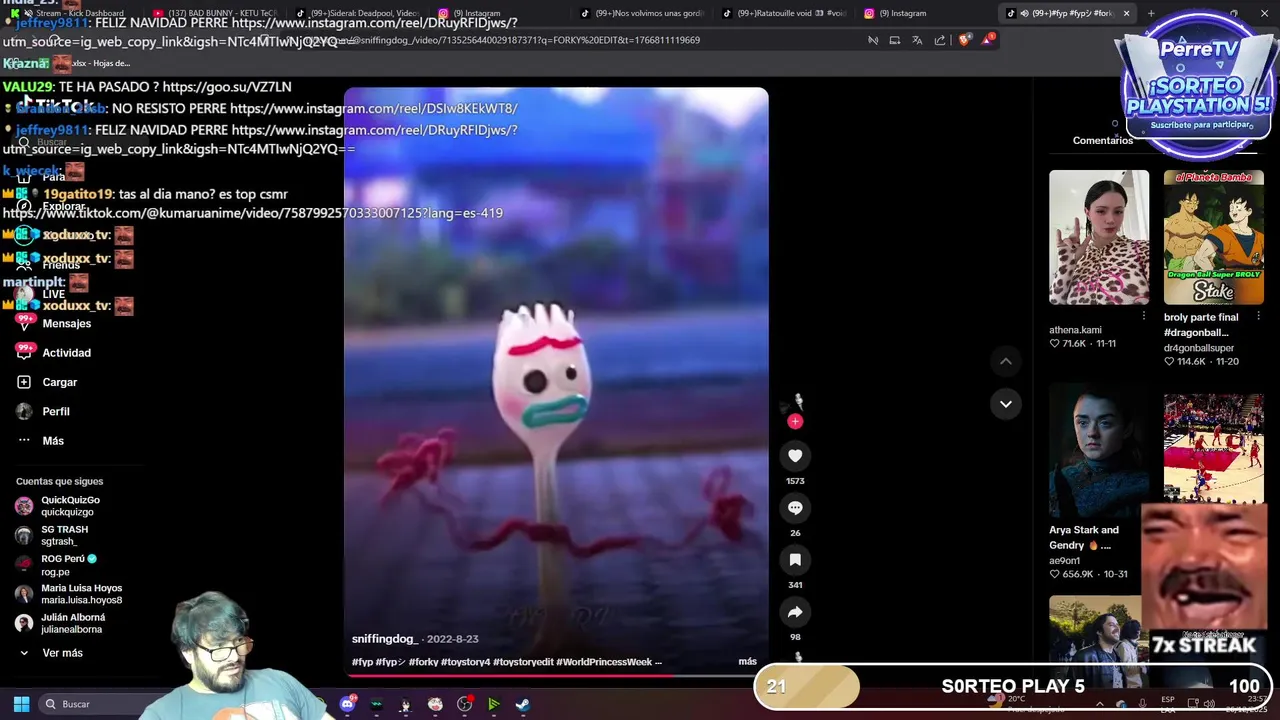Image resolution: width=1280 pixels, height=720 pixels.
Task: Open options menu for the athena.kami video
Action: 1144,316
